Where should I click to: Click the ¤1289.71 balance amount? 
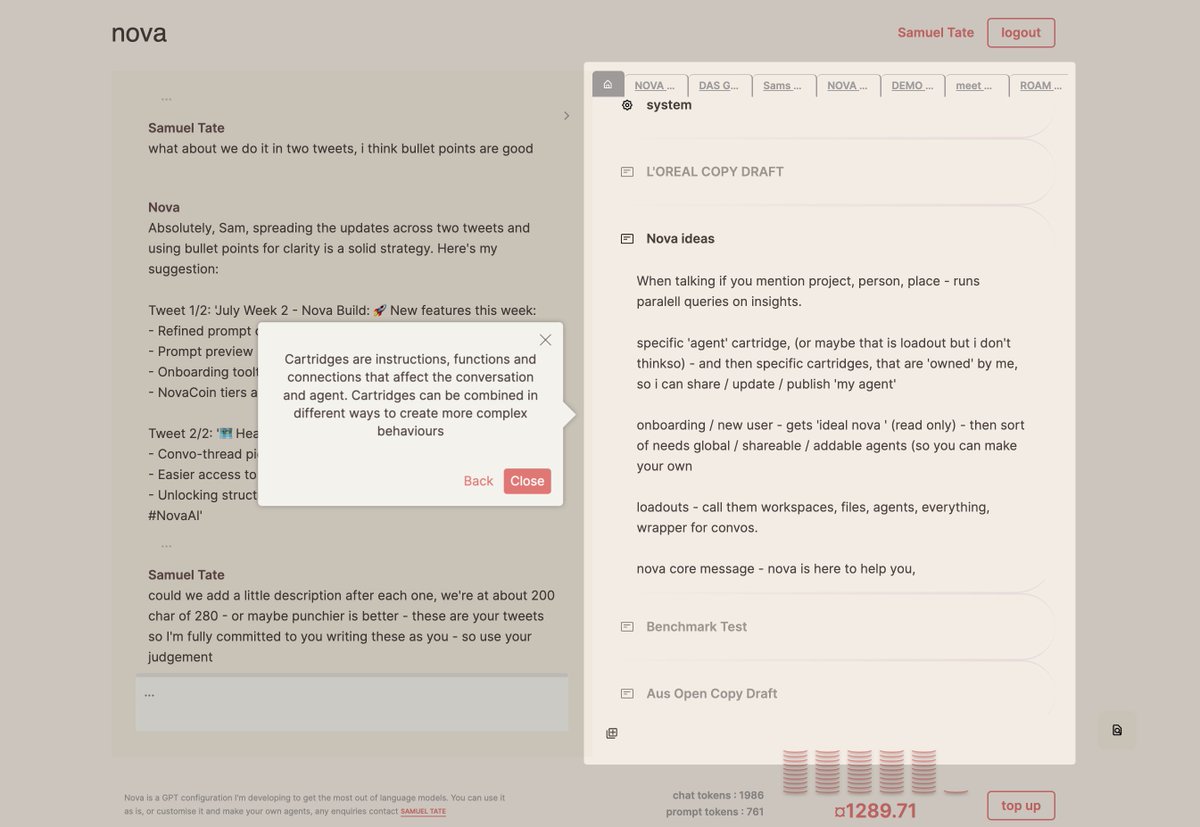pos(875,811)
